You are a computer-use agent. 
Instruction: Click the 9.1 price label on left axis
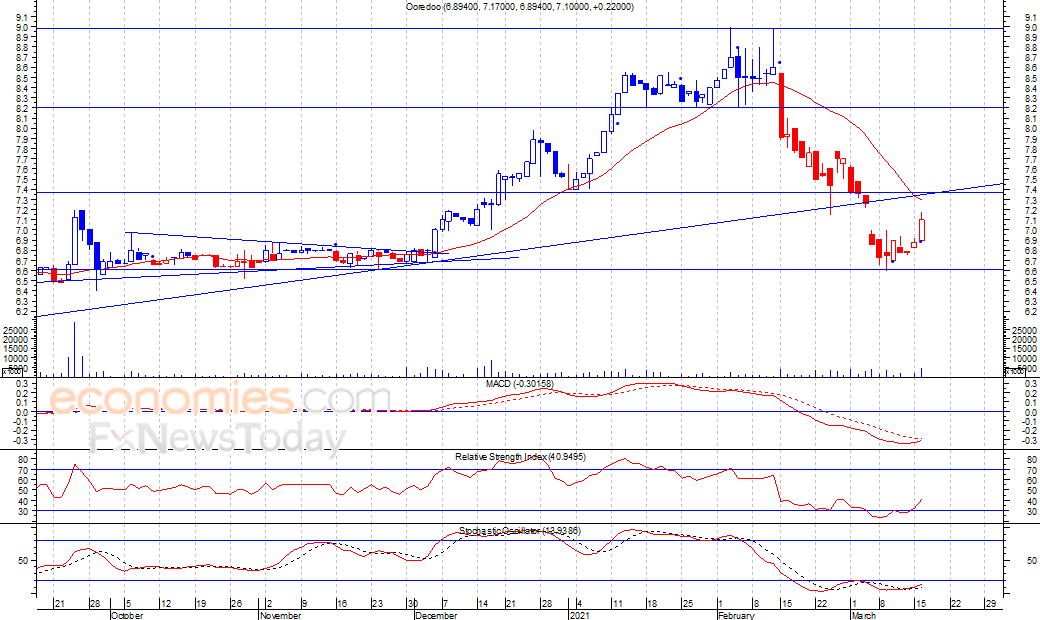pyautogui.click(x=22, y=17)
